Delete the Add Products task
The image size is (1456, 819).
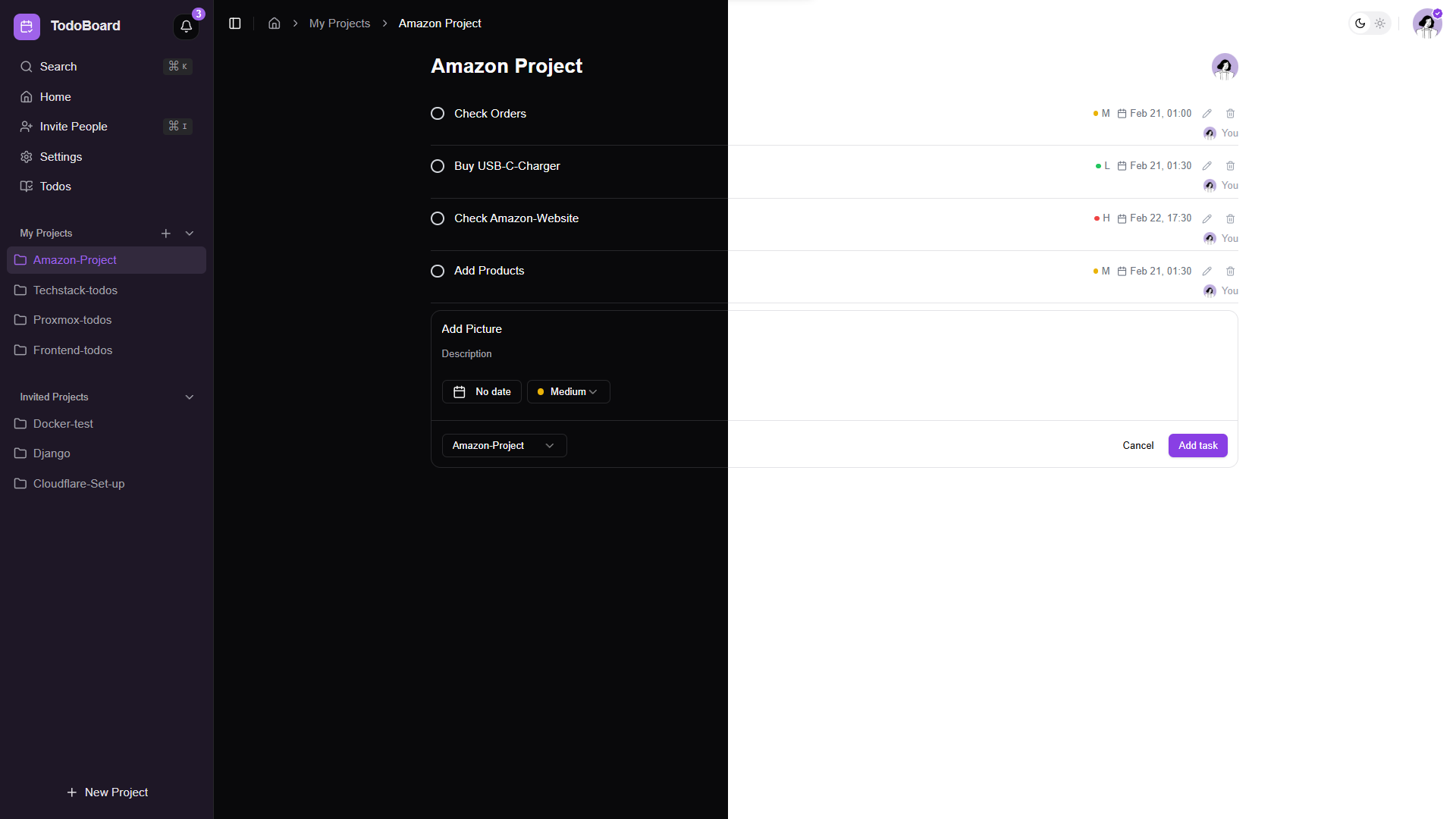(x=1231, y=271)
